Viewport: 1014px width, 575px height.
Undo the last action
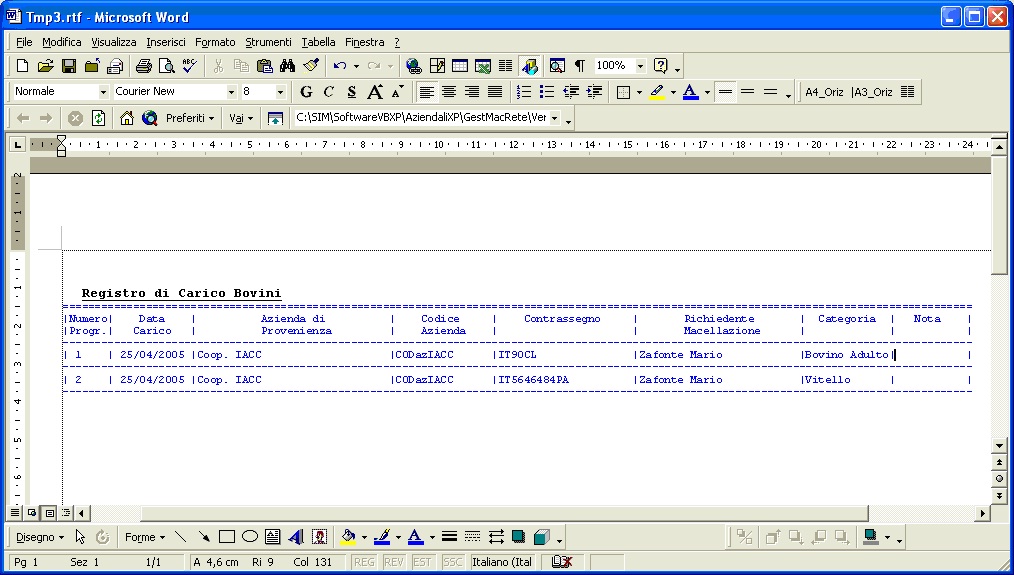[340, 65]
